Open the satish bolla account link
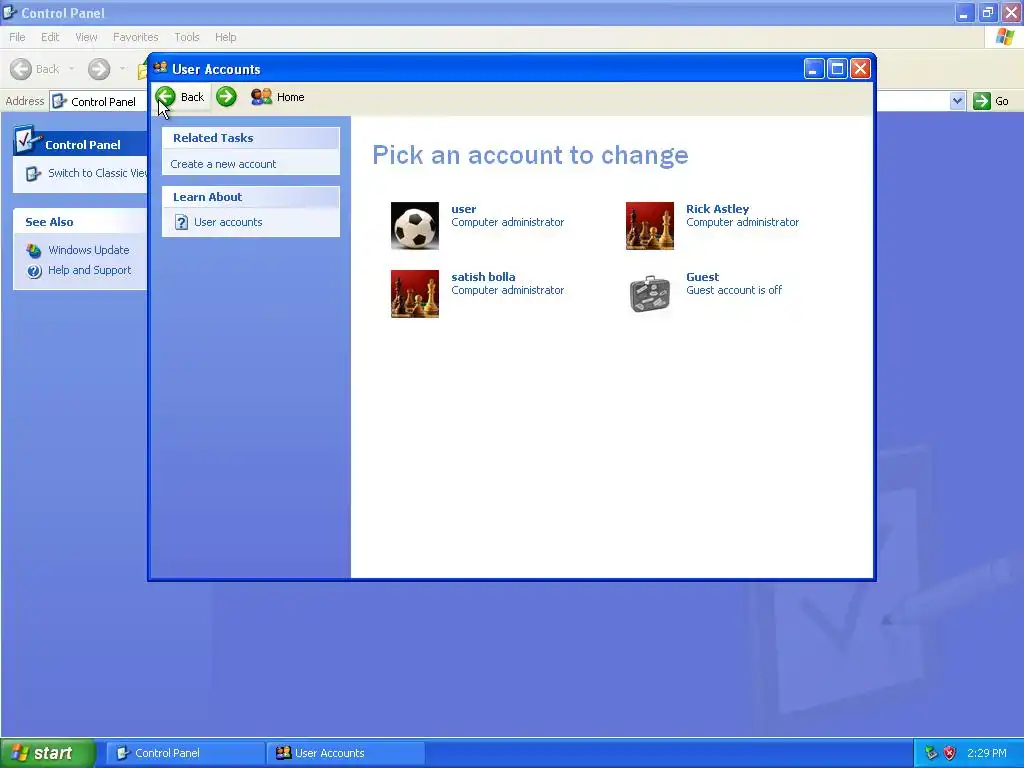 (x=483, y=277)
